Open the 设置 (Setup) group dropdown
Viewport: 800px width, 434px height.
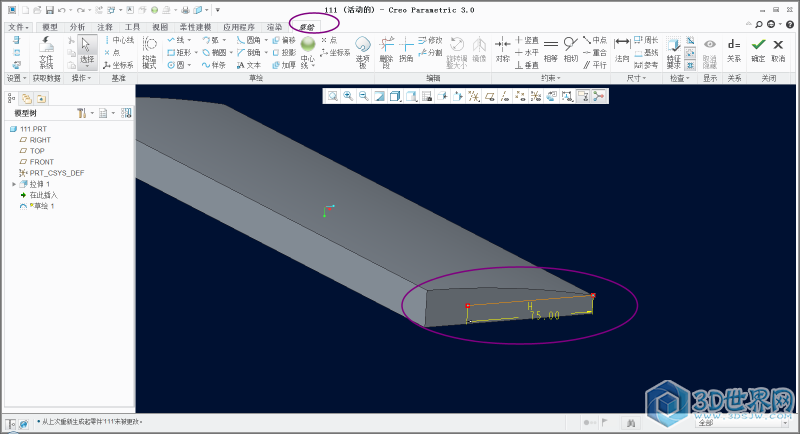pos(16,78)
